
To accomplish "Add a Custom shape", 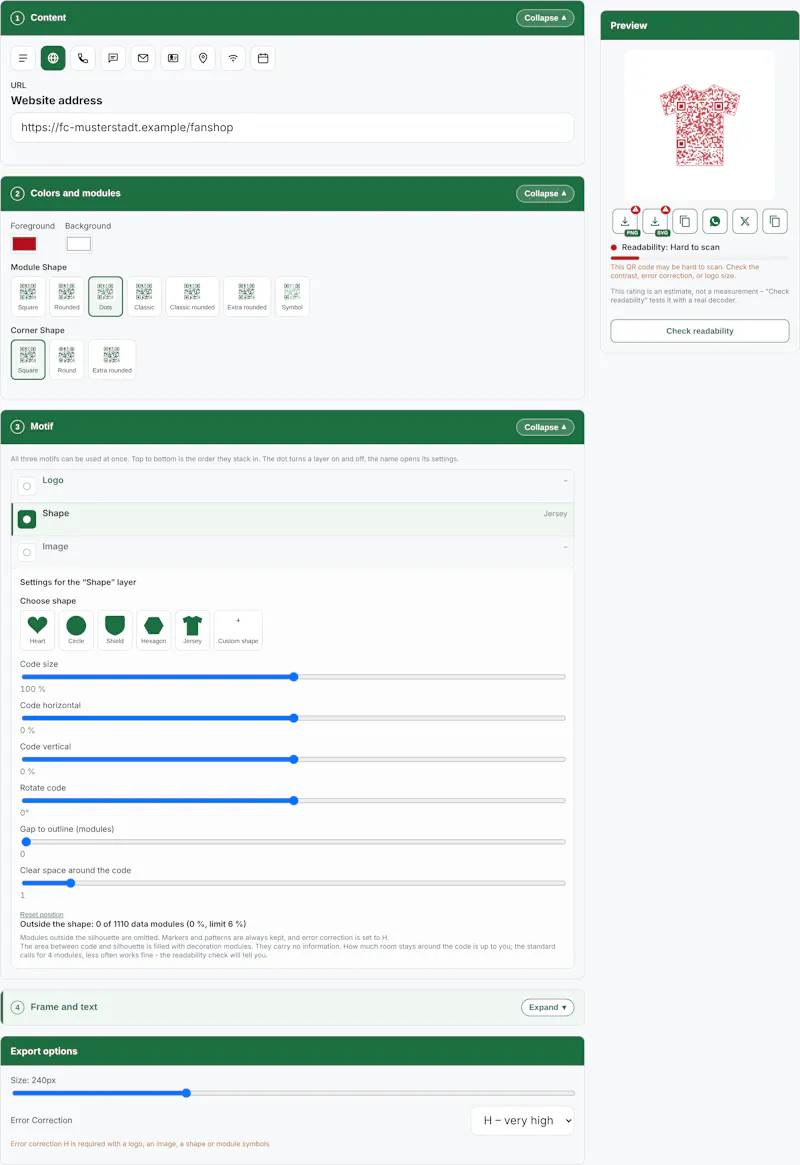I will (x=238, y=630).
